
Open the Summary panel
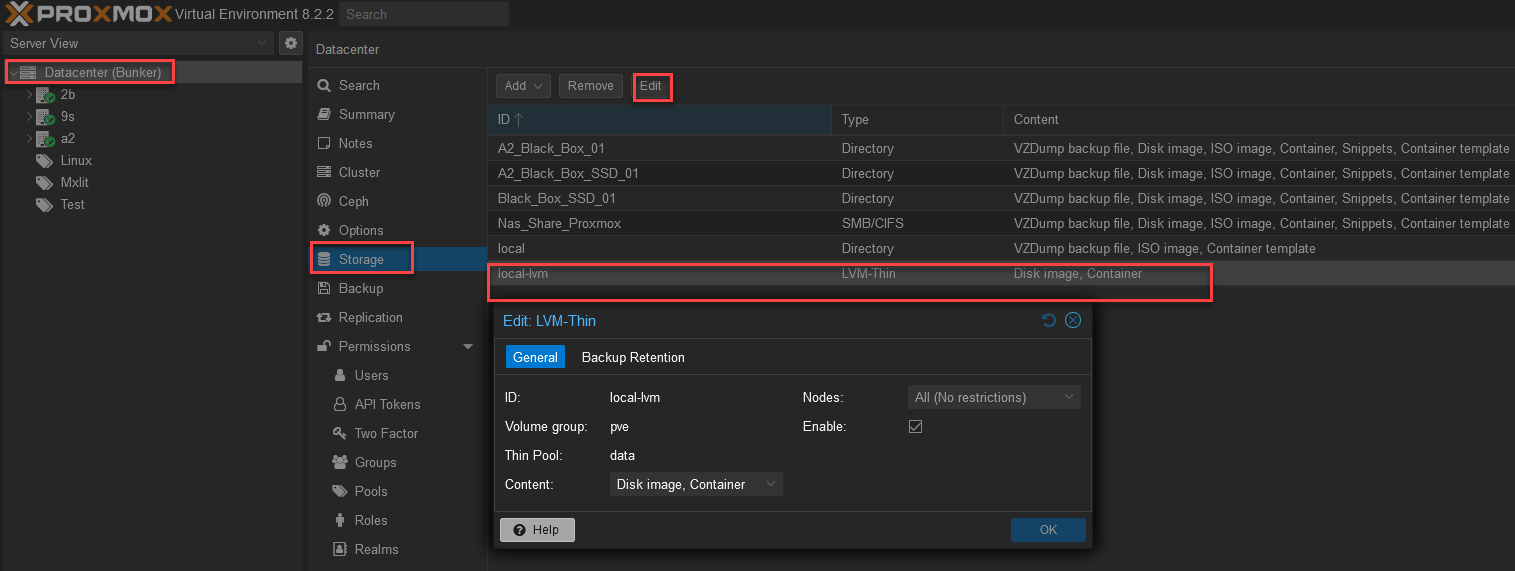(366, 114)
